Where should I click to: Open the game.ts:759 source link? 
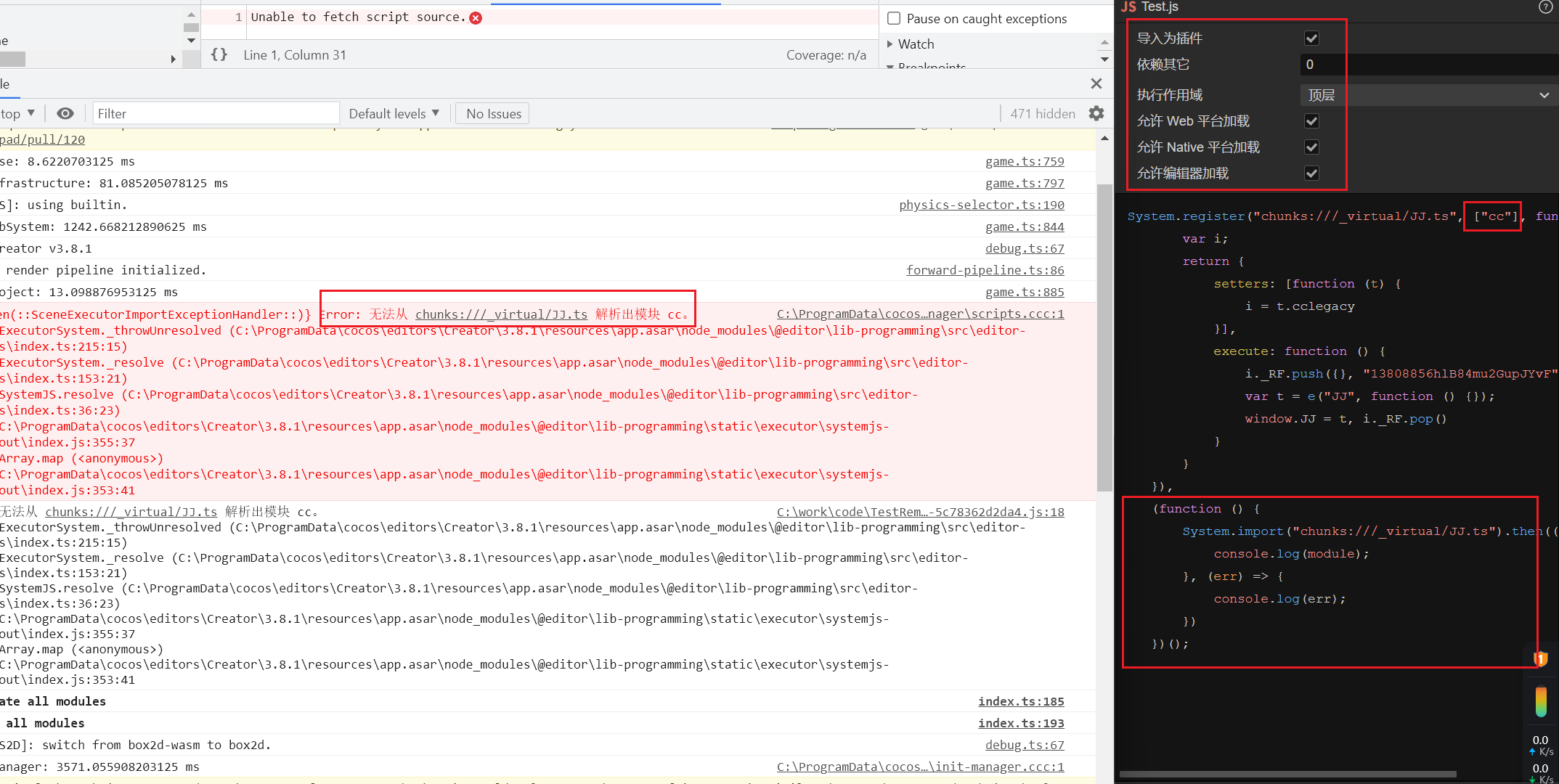(x=1024, y=161)
